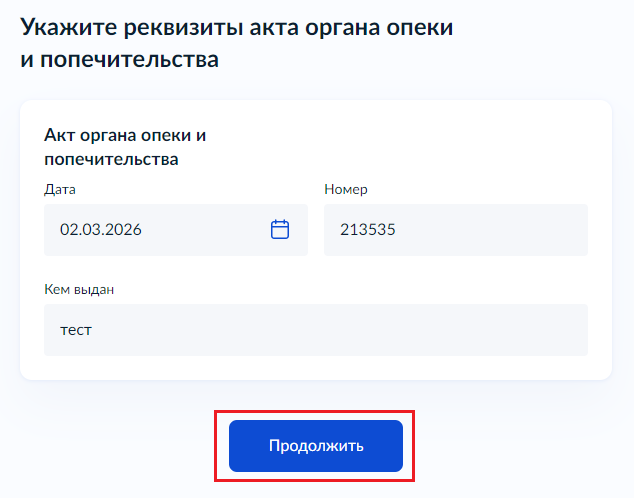Image resolution: width=634 pixels, height=498 pixels.
Task: Click the Номер field label
Action: [346, 189]
